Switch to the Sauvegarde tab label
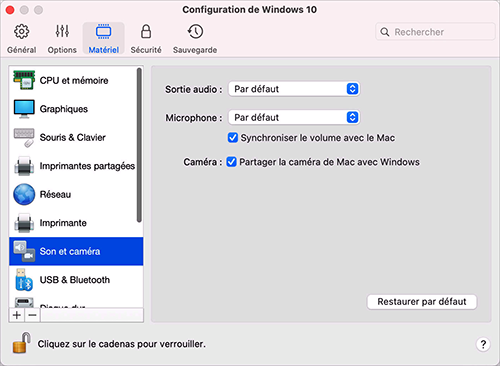500x366 pixels. click(x=195, y=50)
